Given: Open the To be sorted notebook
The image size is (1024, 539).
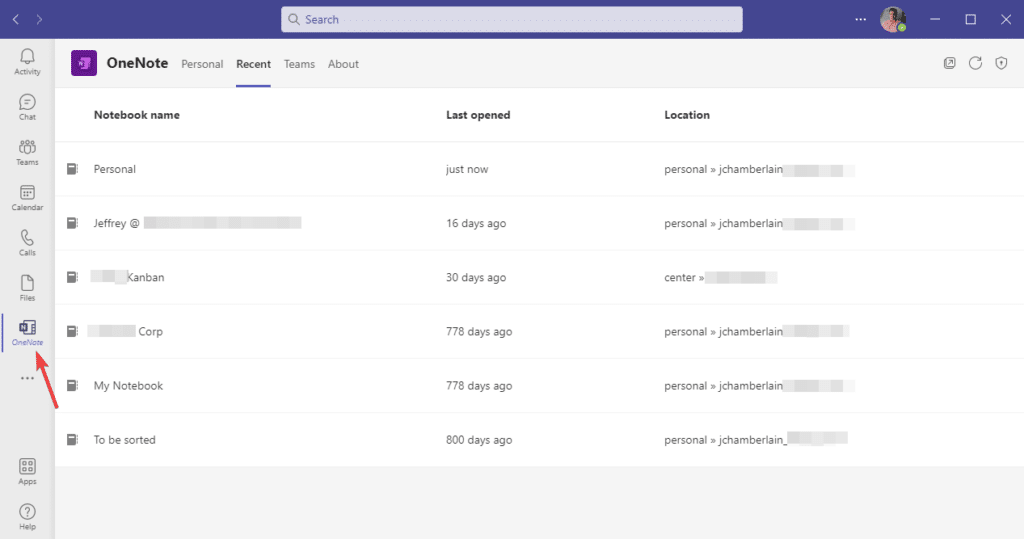Looking at the screenshot, I should (124, 440).
